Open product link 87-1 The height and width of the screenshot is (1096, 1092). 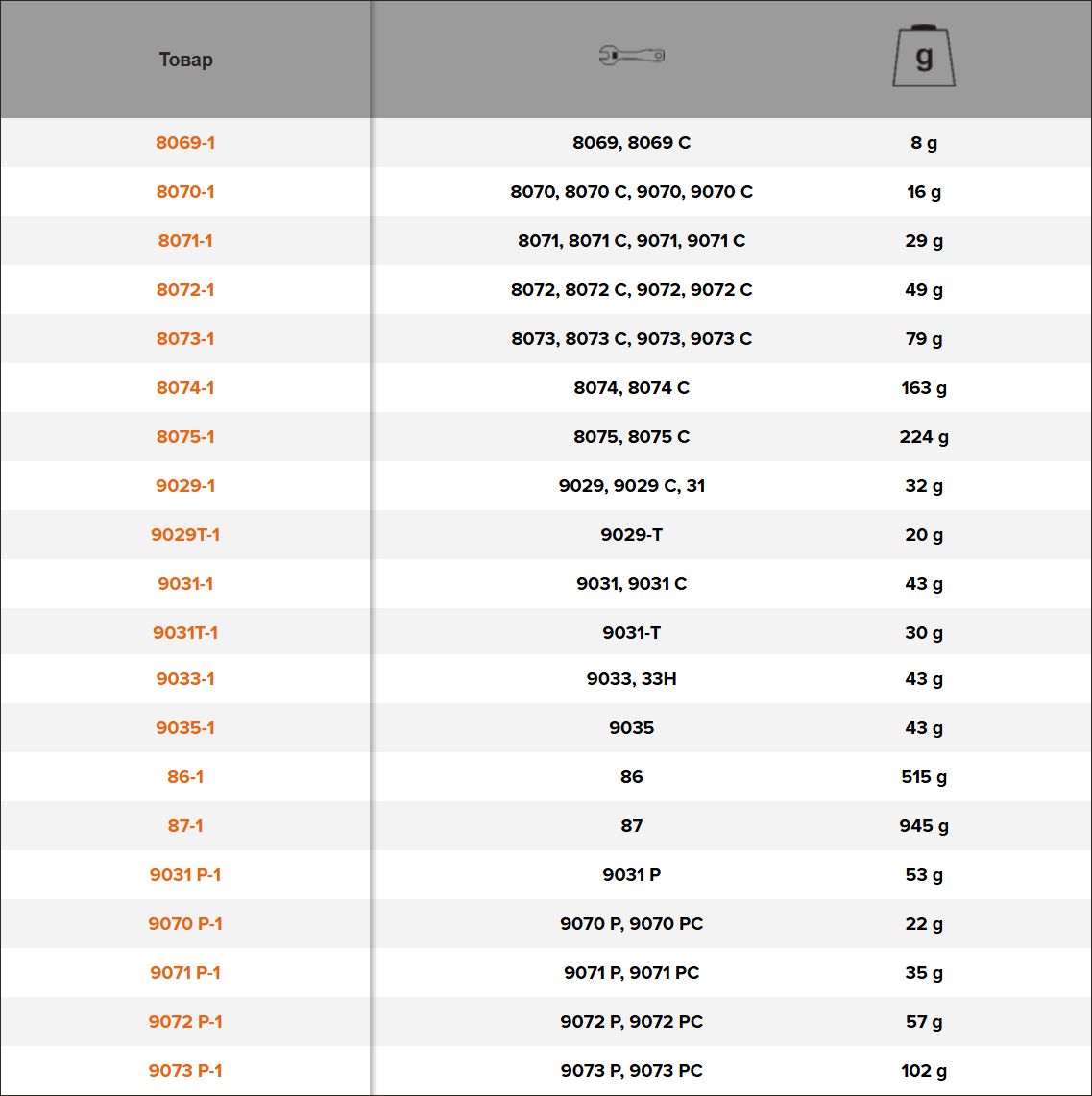[x=185, y=825]
